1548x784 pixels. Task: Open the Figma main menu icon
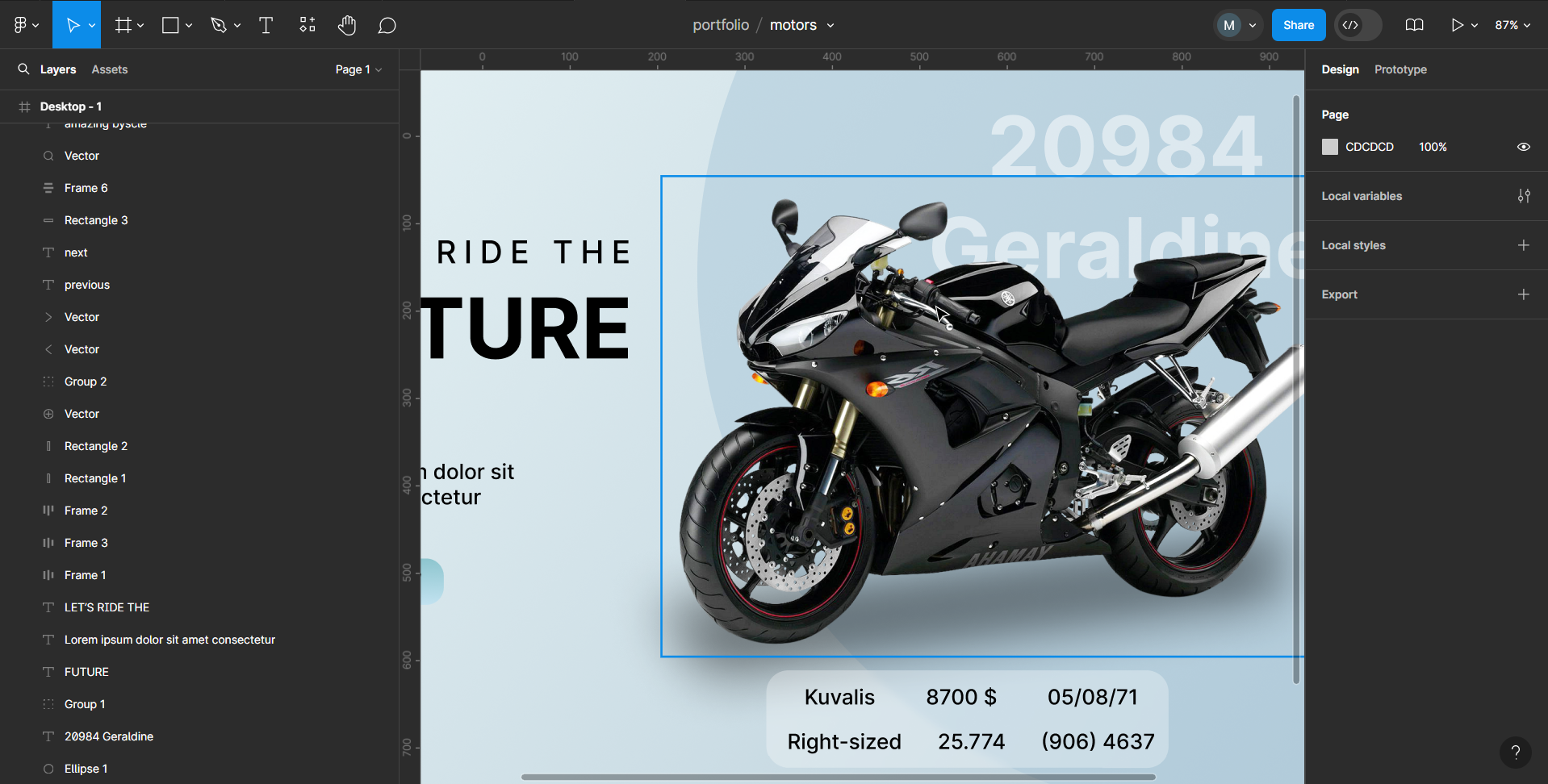pos(21,25)
